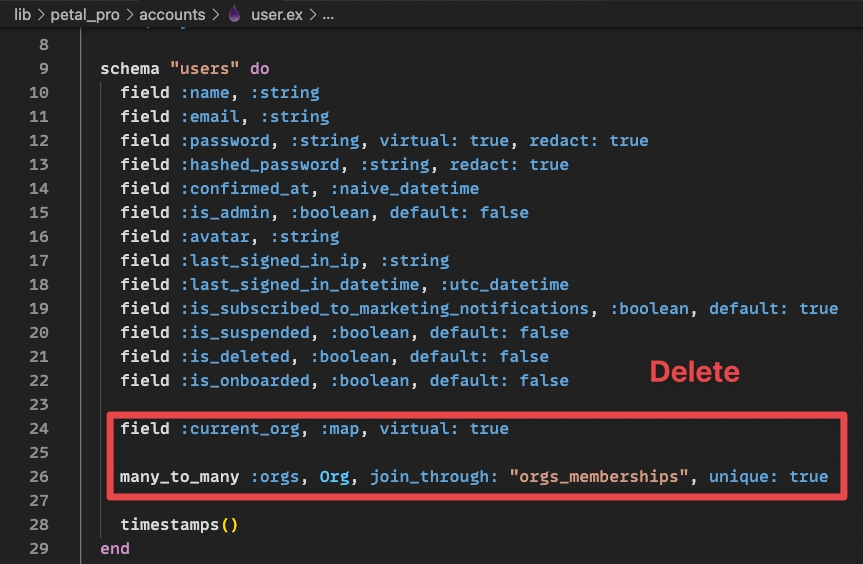Viewport: 863px width, 564px height.
Task: Click line number 9 in gutter
Action: click(43, 69)
